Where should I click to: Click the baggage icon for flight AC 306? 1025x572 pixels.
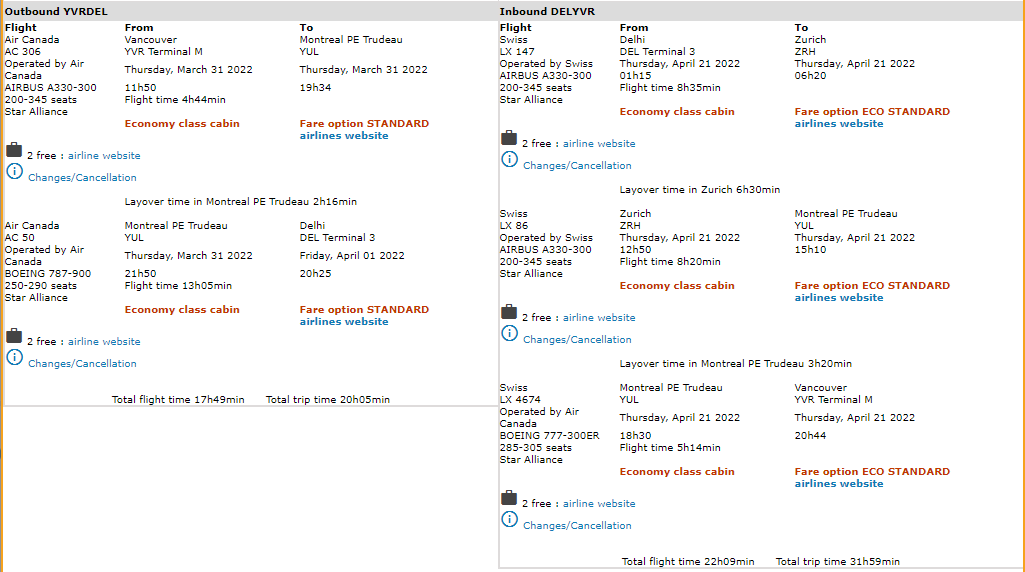click(x=14, y=150)
